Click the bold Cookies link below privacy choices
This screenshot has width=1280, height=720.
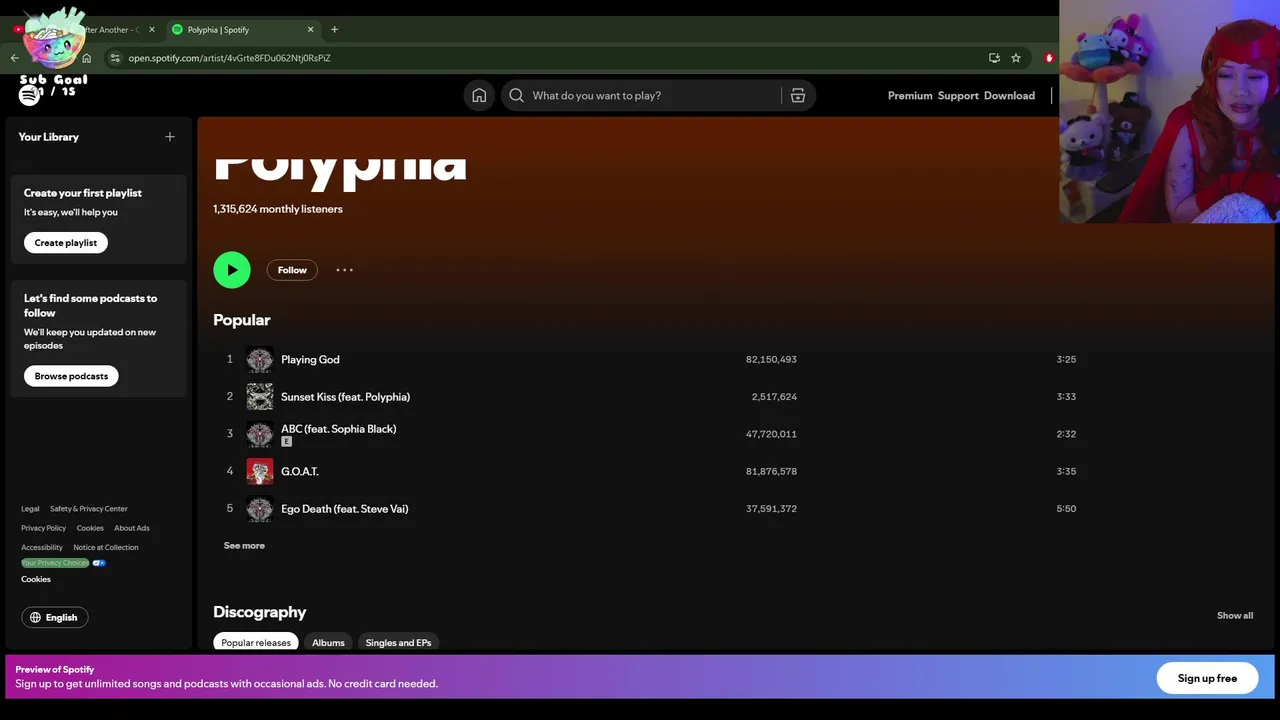coord(36,579)
